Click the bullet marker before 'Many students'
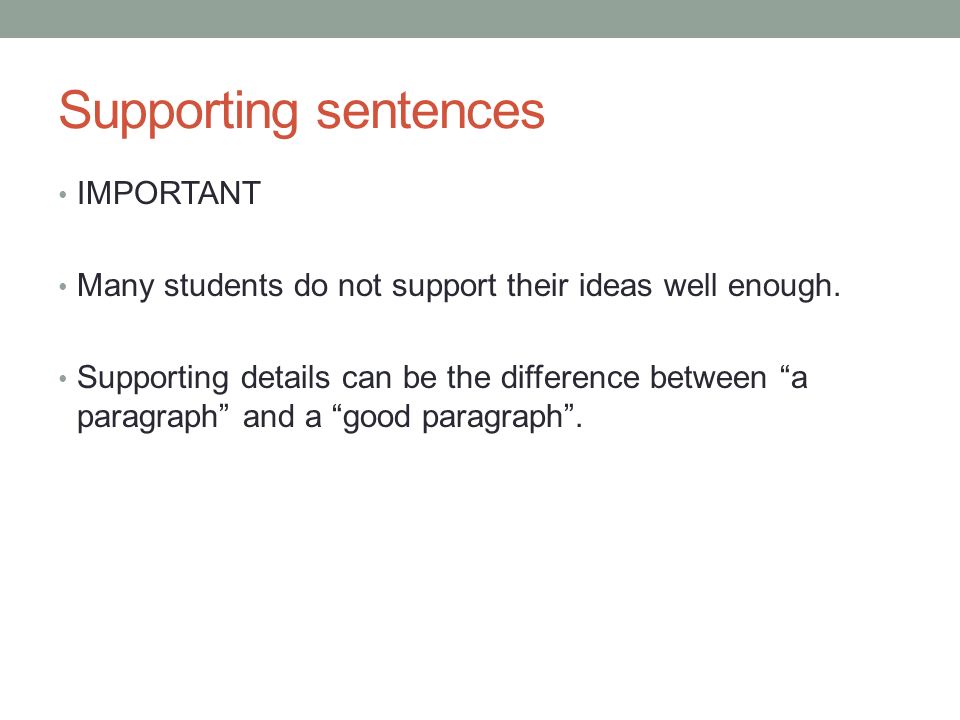 pyautogui.click(x=62, y=287)
